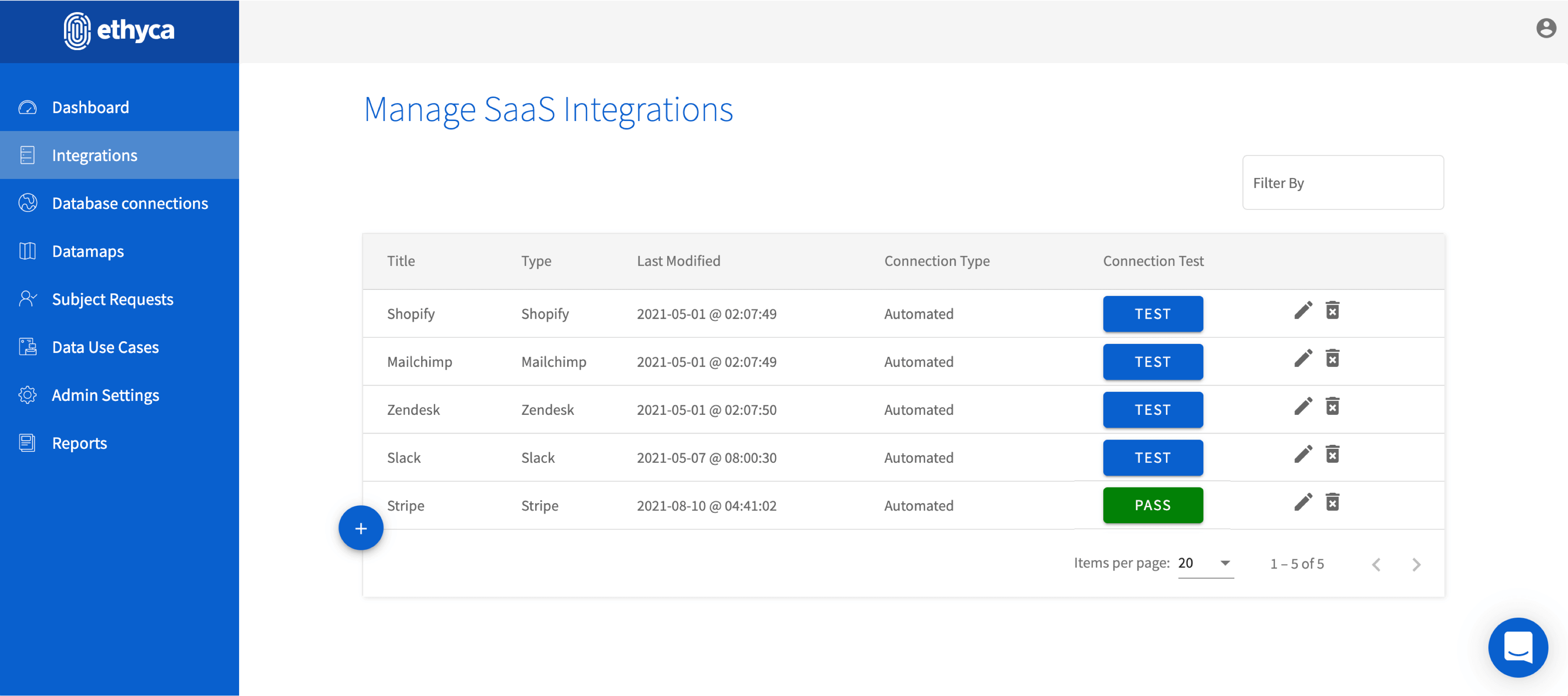The image size is (1568, 696).
Task: Click TEST button for Shopify connection
Action: coord(1152,314)
